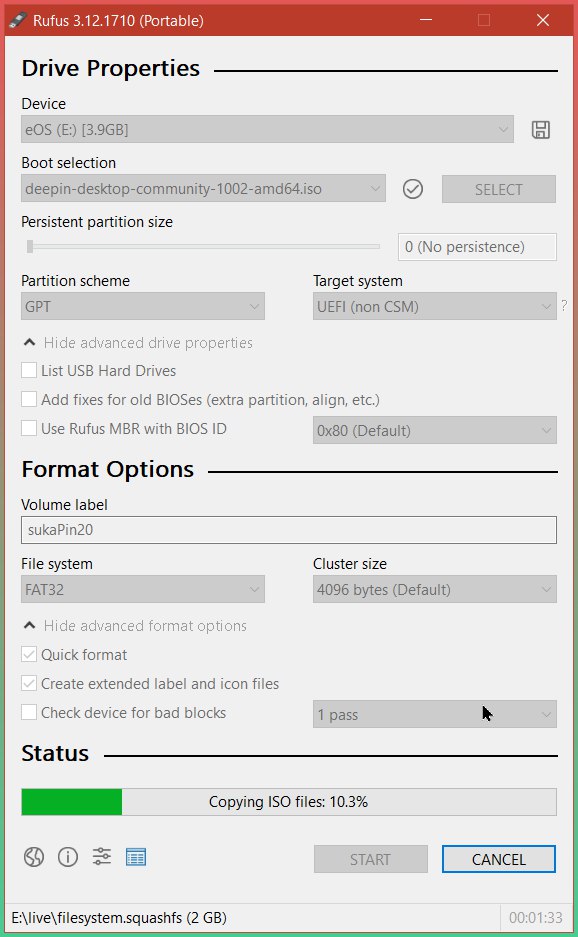Viewport: 578px width, 937px height.
Task: Click the Persistent partition size slider
Action: point(203,246)
